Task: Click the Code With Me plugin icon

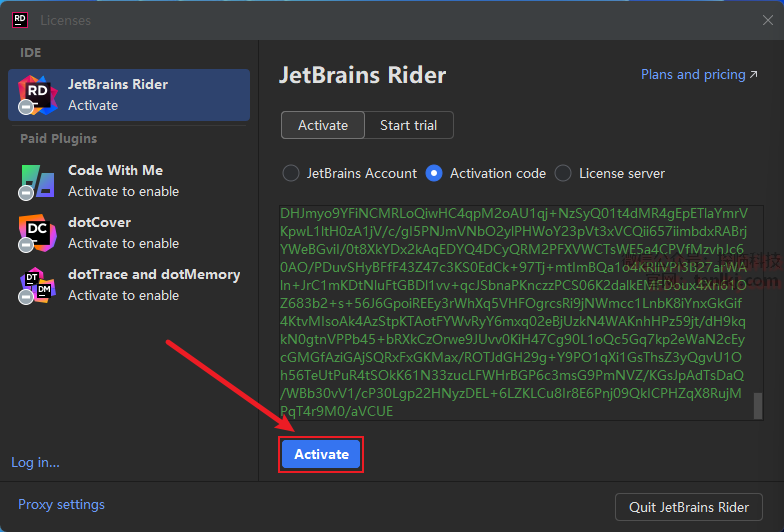Action: (x=37, y=181)
